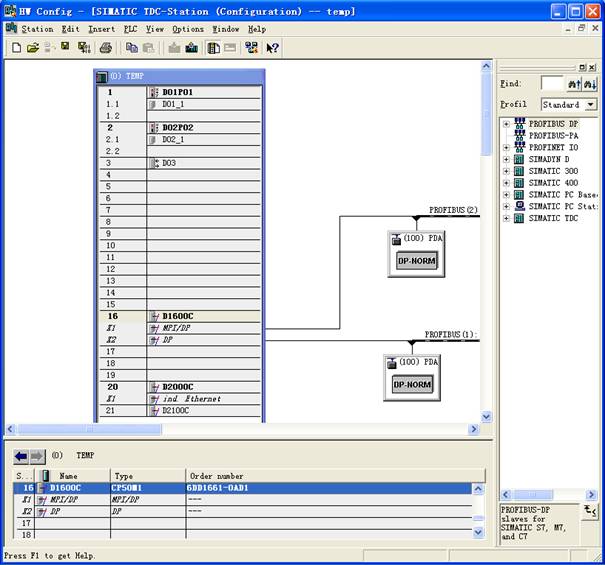Expand the SIMATIC 400 catalog node
605x565 pixels.
pos(507,183)
